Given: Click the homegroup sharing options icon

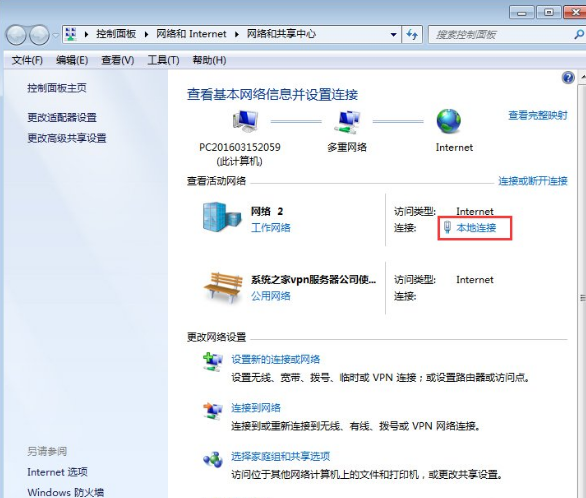Looking at the screenshot, I should coord(213,459).
